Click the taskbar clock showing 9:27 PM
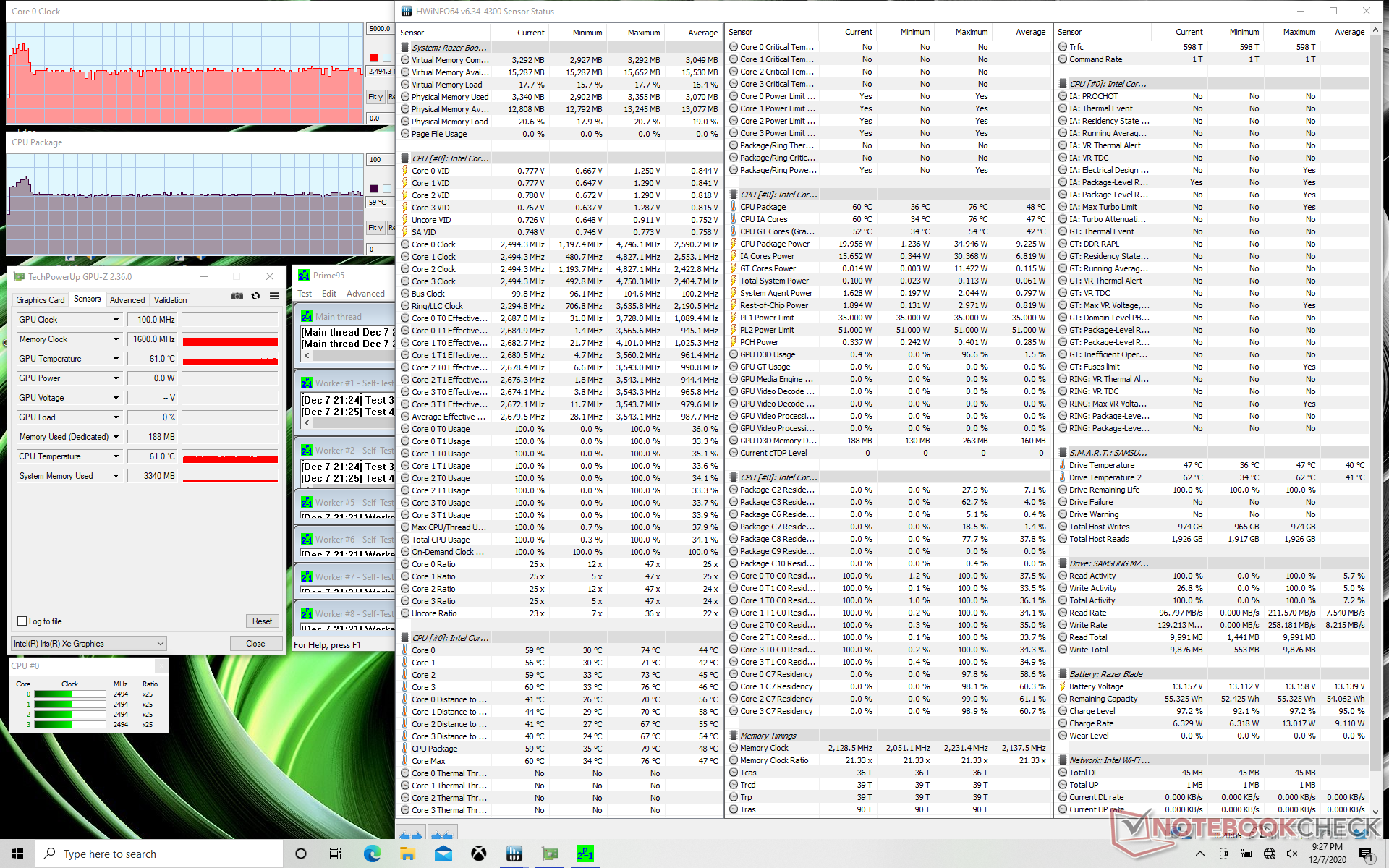 [1328, 854]
